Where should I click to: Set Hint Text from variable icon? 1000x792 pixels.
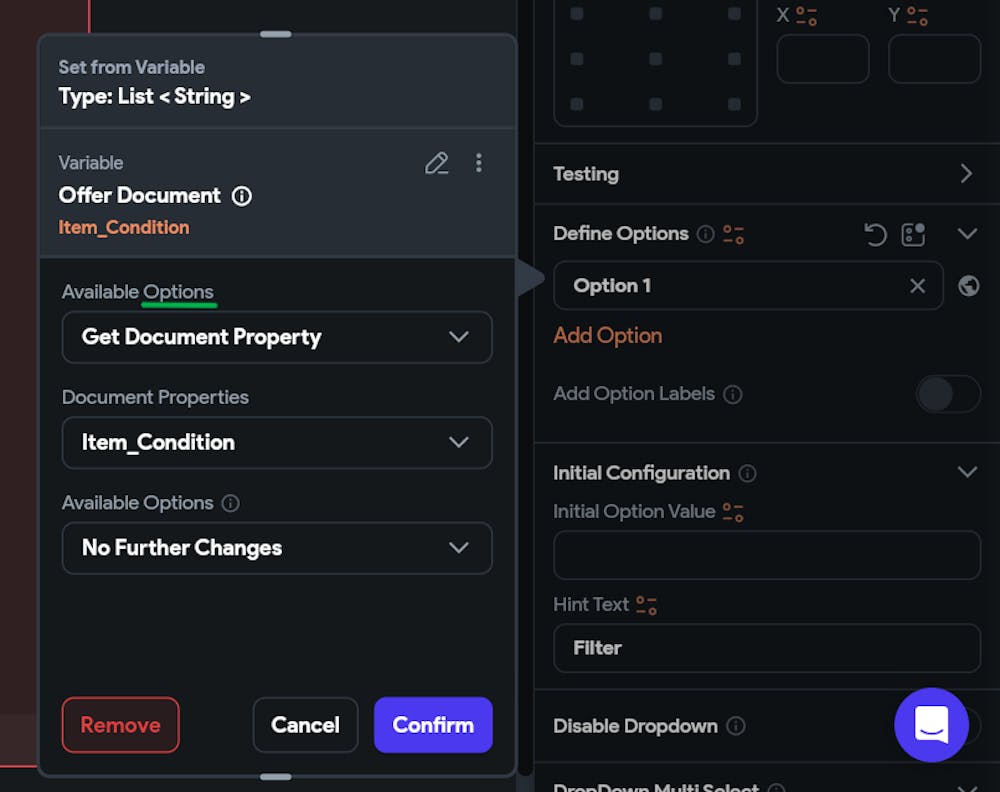pyautogui.click(x=646, y=605)
